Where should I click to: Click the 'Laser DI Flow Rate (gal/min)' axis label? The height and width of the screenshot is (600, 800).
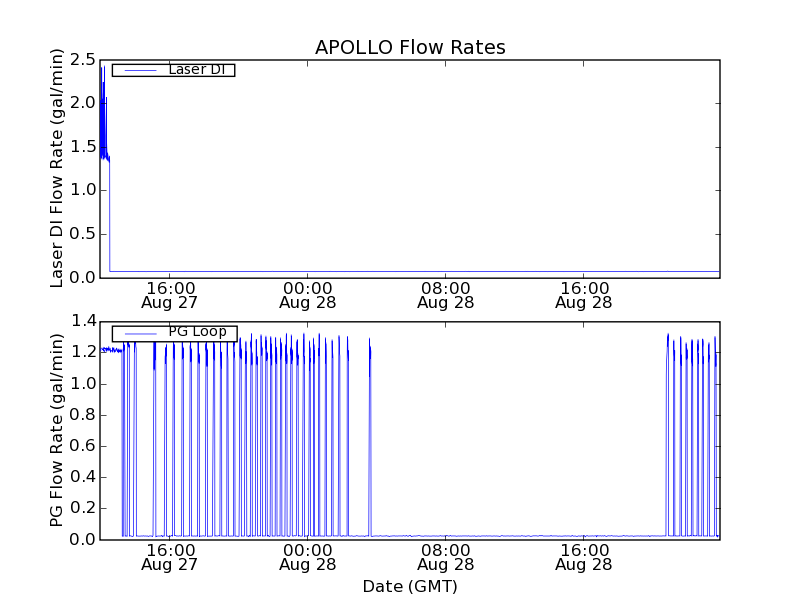57,168
